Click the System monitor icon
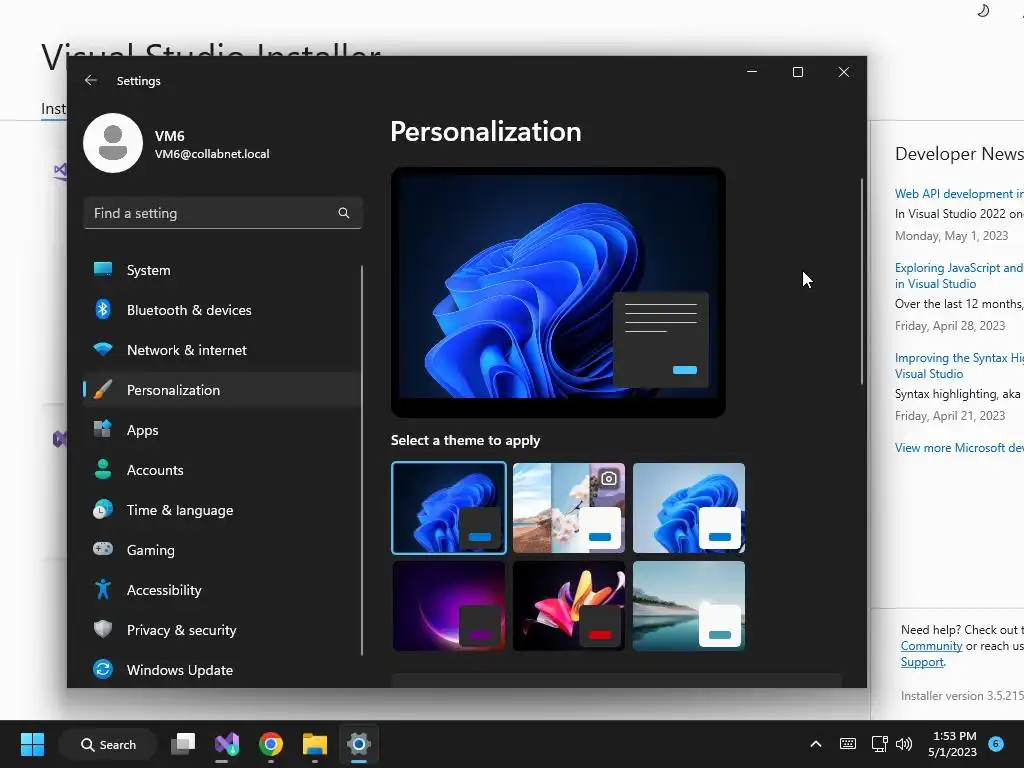The image size is (1024, 768). (x=103, y=269)
